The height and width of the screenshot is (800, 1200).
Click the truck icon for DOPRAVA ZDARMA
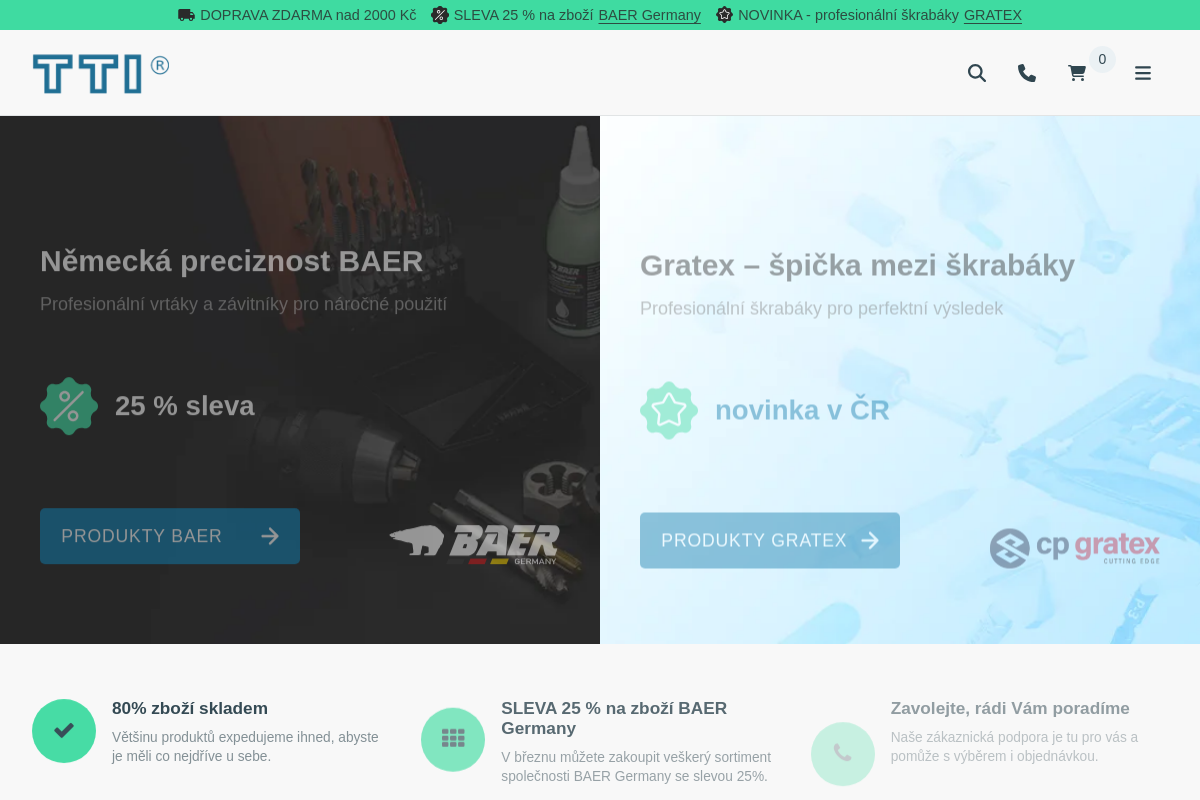(186, 15)
